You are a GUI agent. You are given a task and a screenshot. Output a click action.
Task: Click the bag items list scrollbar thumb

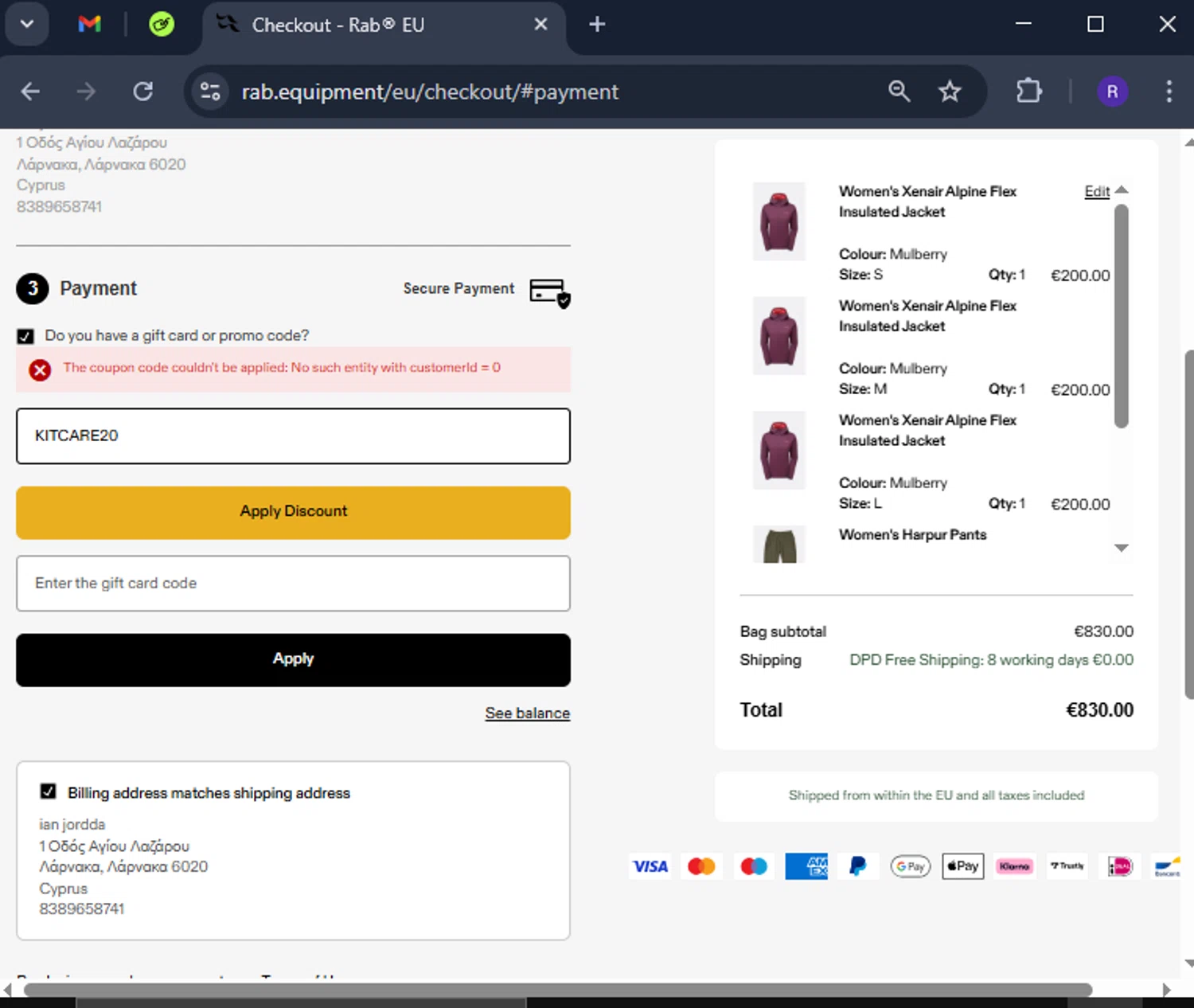click(1122, 316)
